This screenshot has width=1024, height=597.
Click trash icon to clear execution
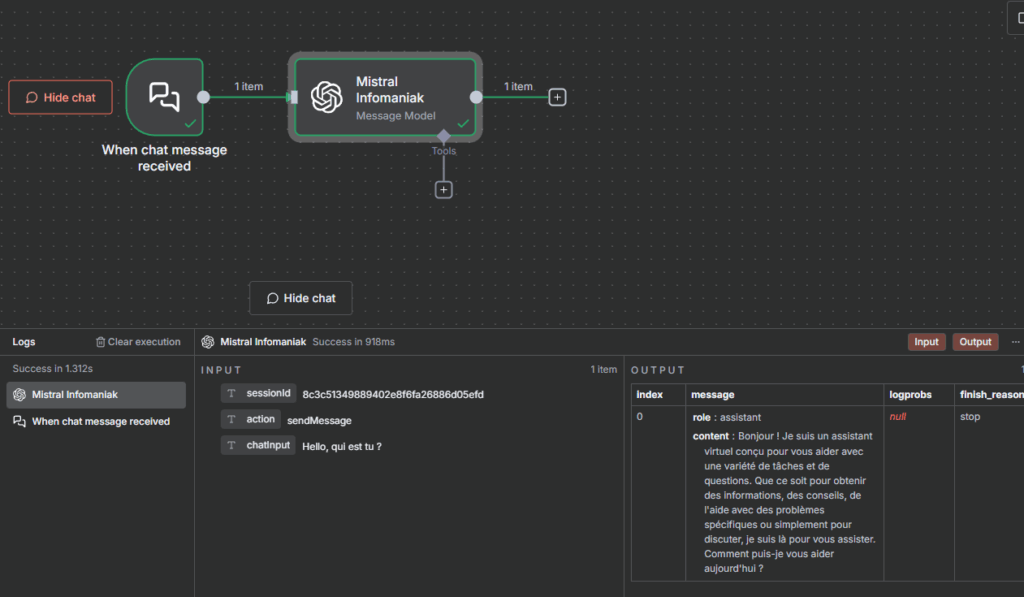(x=100, y=342)
